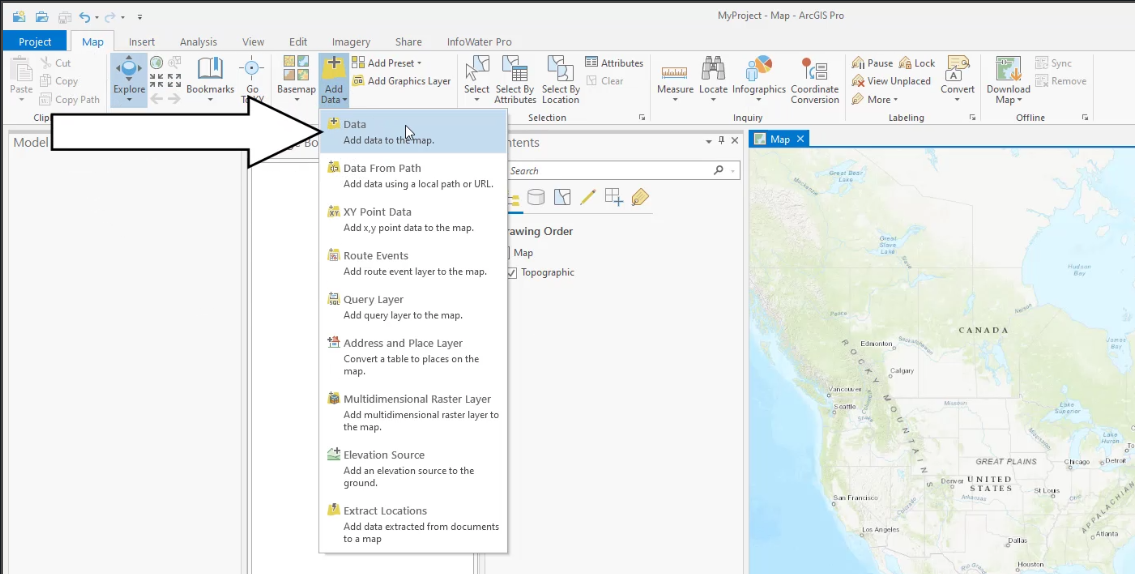
Task: Open the Basemap gallery
Action: (296, 79)
